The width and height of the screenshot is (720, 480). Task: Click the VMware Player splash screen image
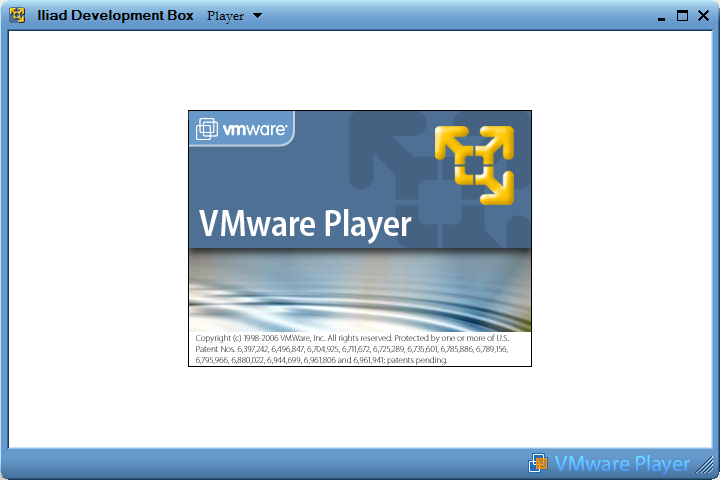click(360, 238)
